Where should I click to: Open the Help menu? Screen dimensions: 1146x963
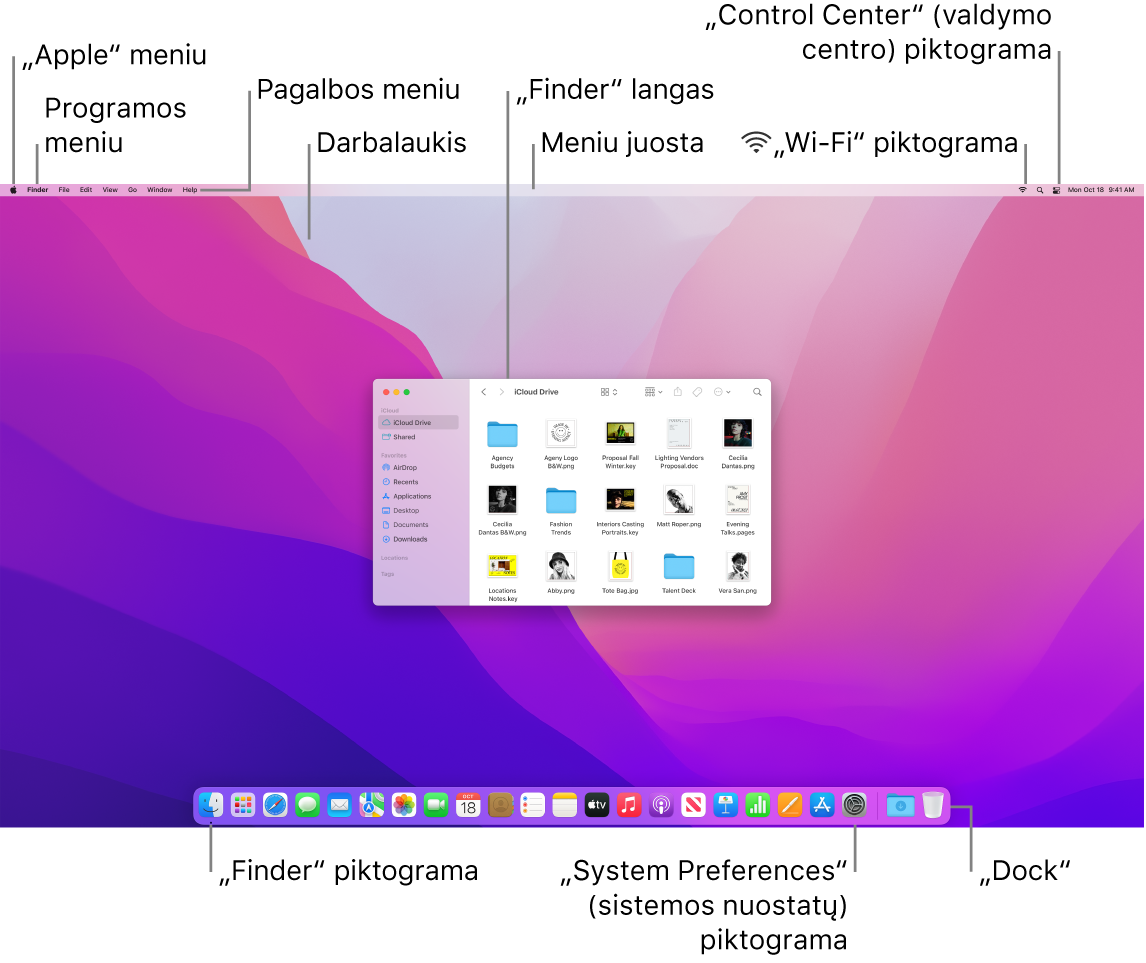tap(188, 189)
